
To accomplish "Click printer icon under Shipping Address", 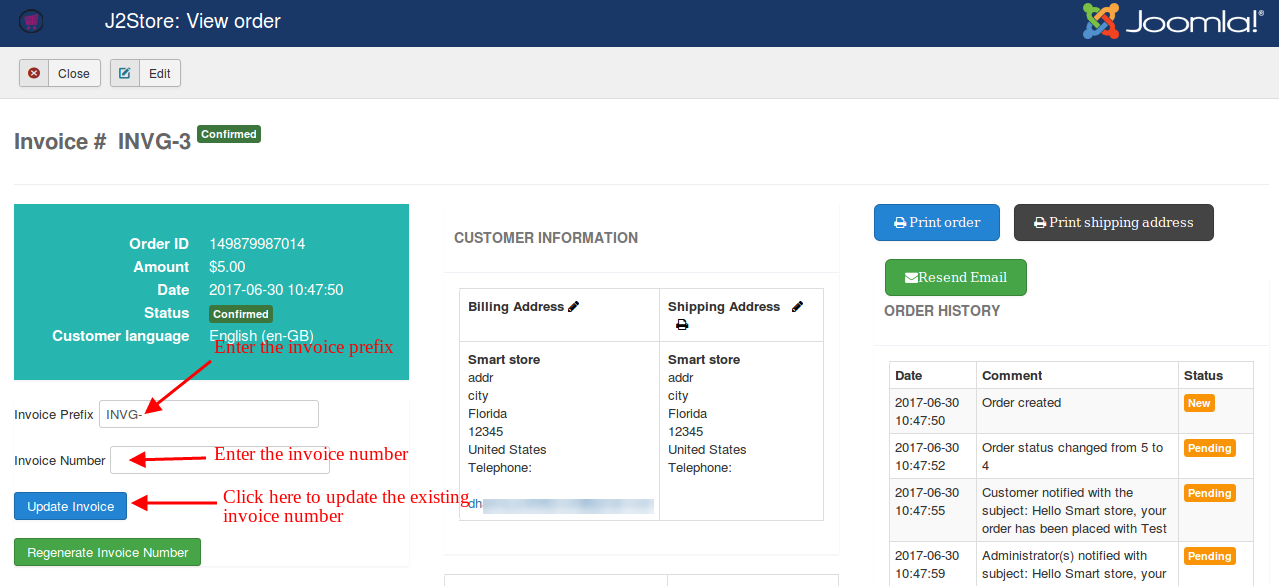I will click(682, 325).
